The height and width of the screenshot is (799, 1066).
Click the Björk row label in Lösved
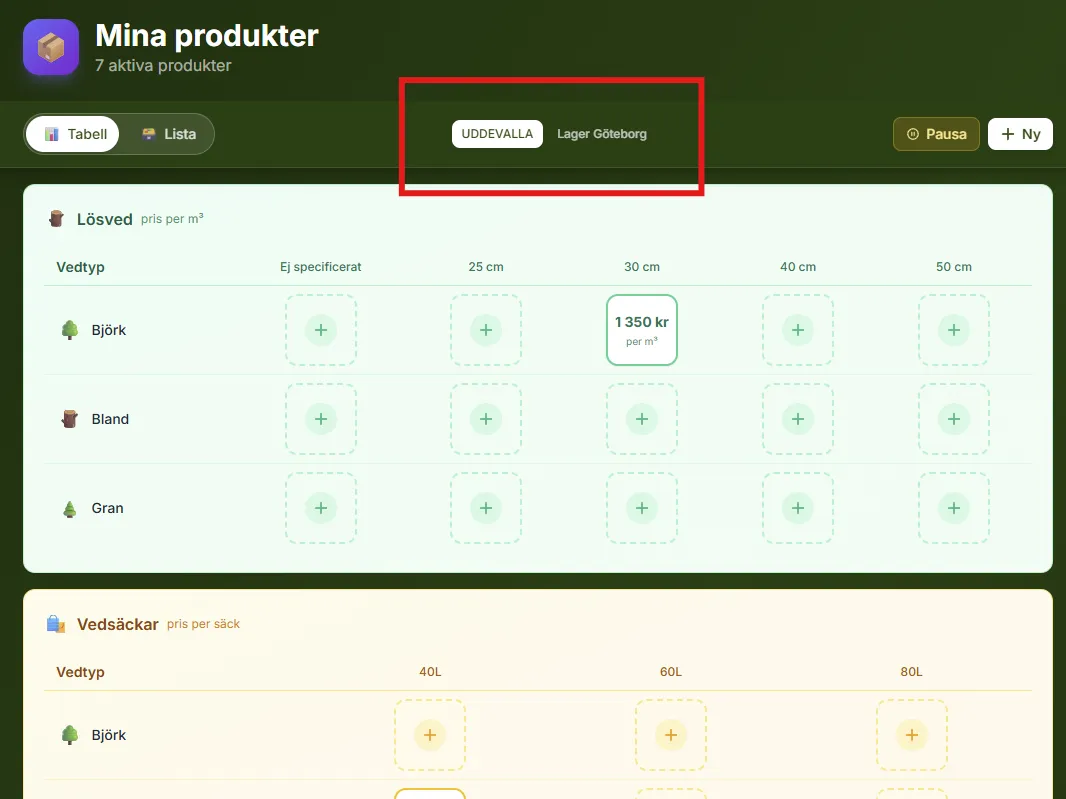tap(109, 330)
